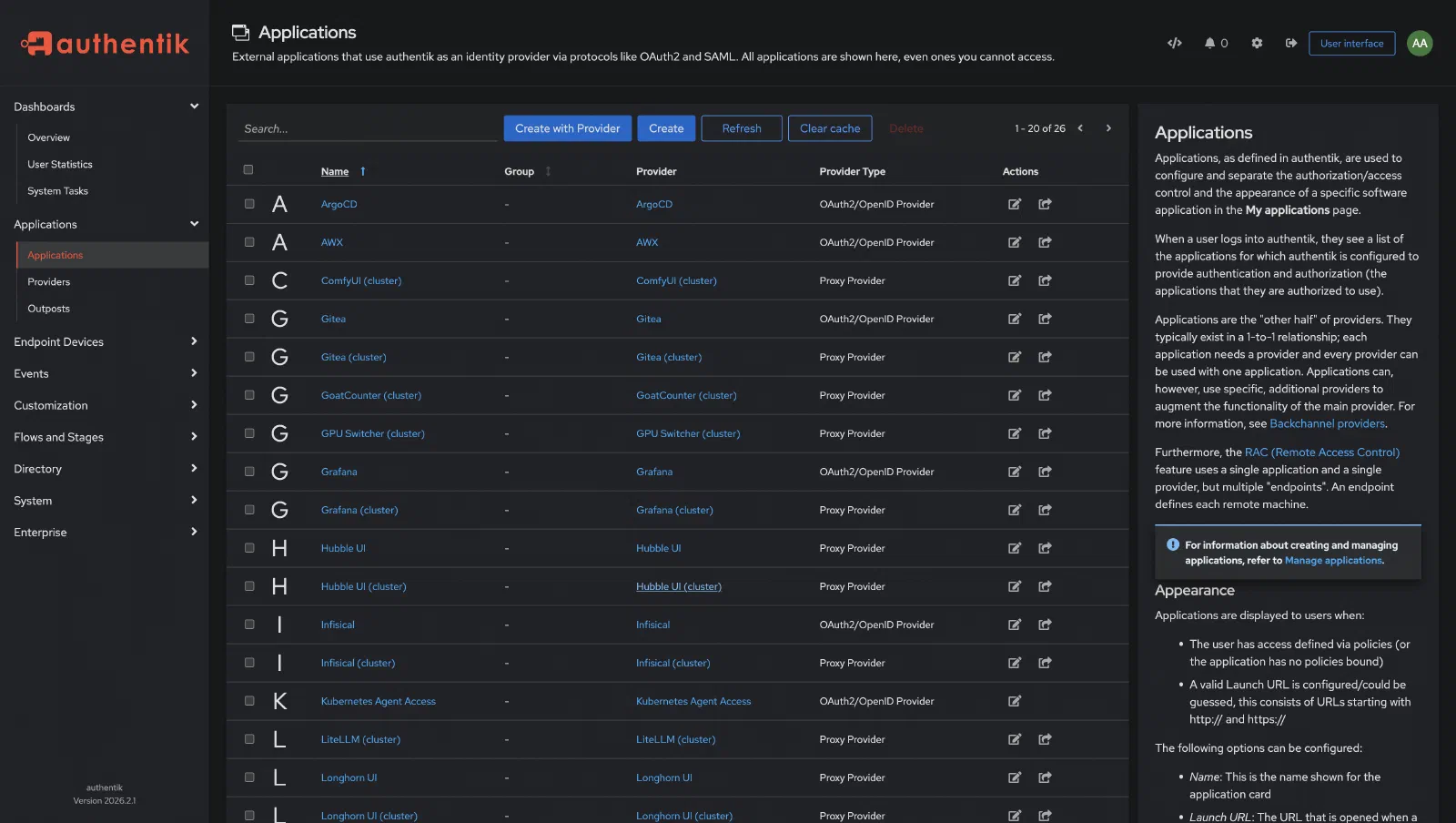Check the Gitea row checkbox
The height and width of the screenshot is (823, 1456).
[x=249, y=319]
